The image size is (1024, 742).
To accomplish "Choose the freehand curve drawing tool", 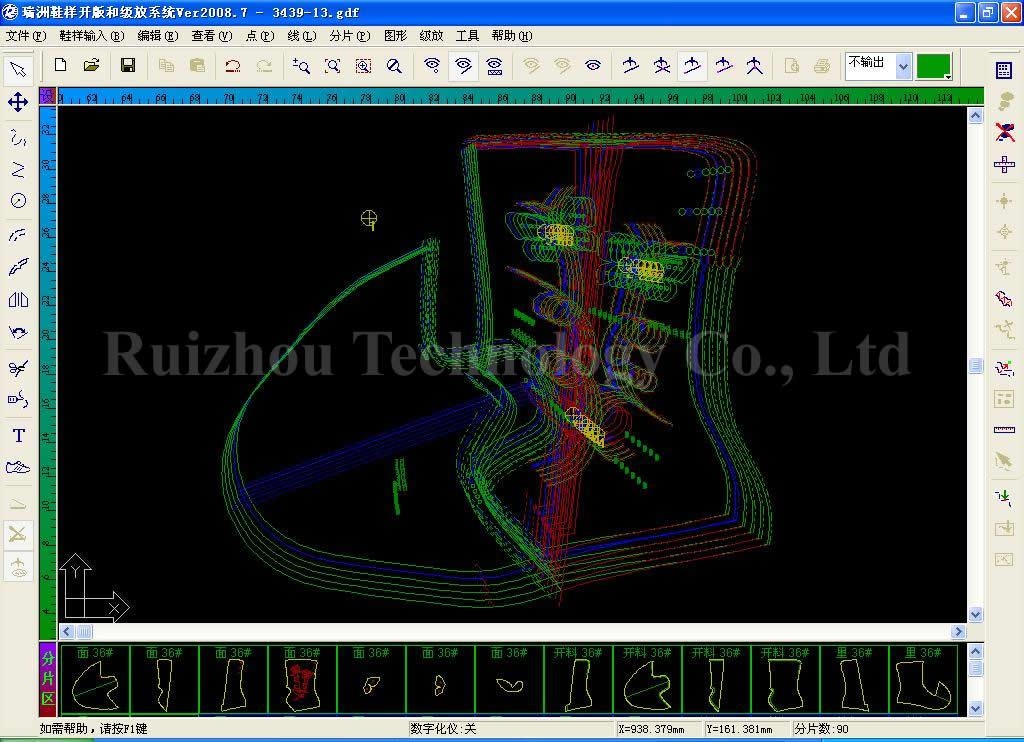I will [x=18, y=137].
